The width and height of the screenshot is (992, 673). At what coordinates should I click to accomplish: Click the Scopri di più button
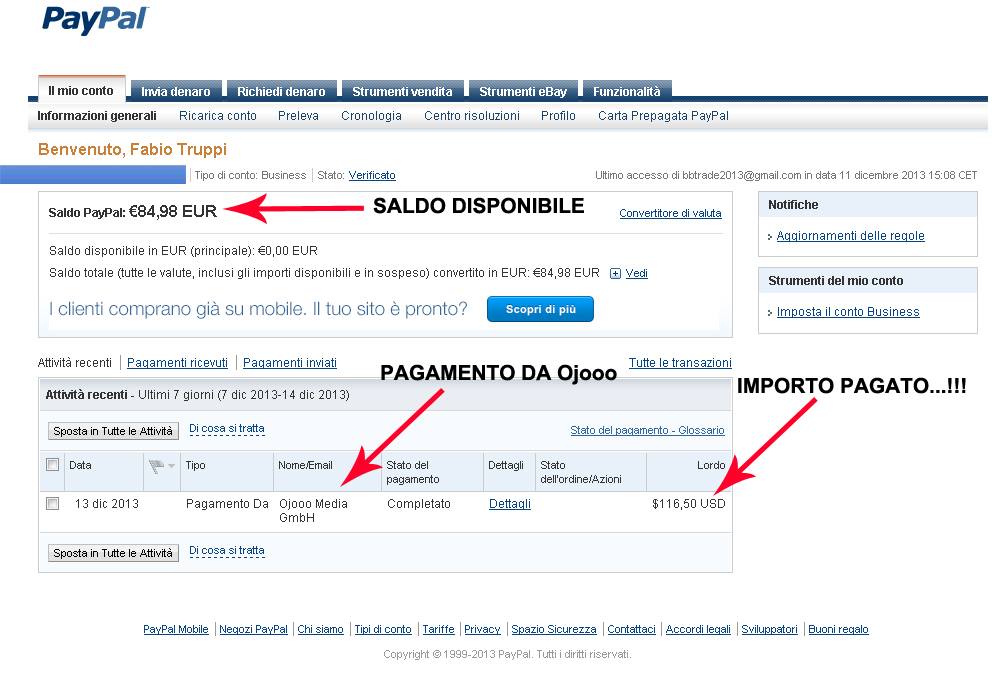click(540, 309)
